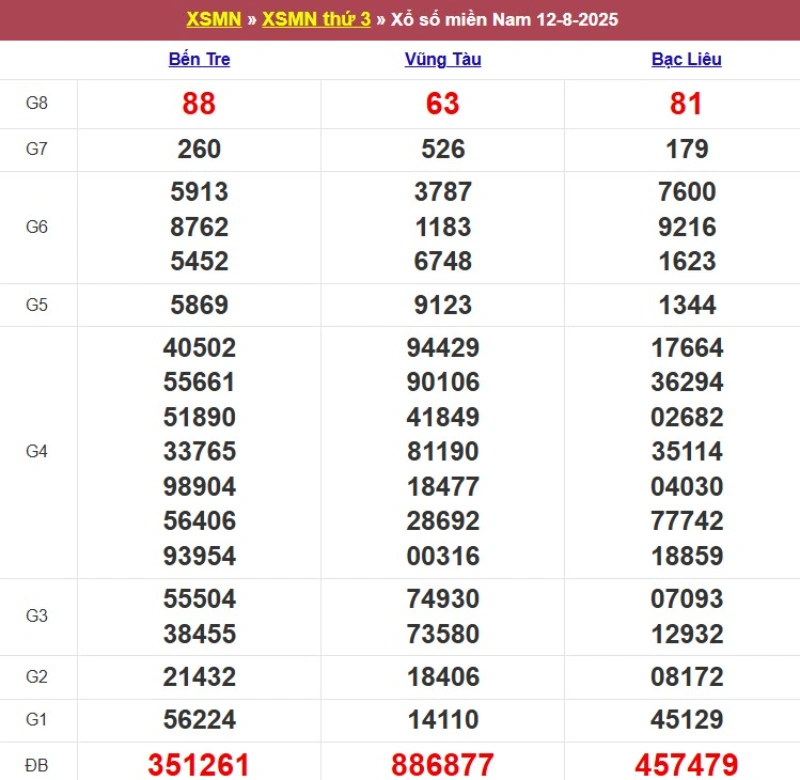The height and width of the screenshot is (780, 800).
Task: Select the G2 row label
Action: [37, 677]
